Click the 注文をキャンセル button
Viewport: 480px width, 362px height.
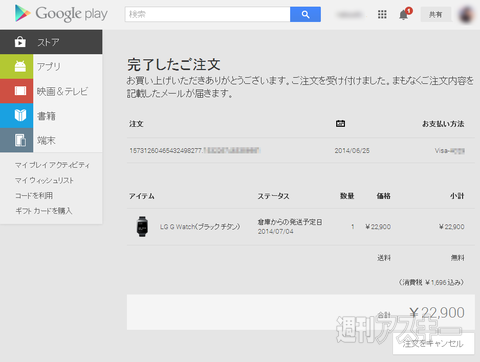pyautogui.click(x=433, y=344)
